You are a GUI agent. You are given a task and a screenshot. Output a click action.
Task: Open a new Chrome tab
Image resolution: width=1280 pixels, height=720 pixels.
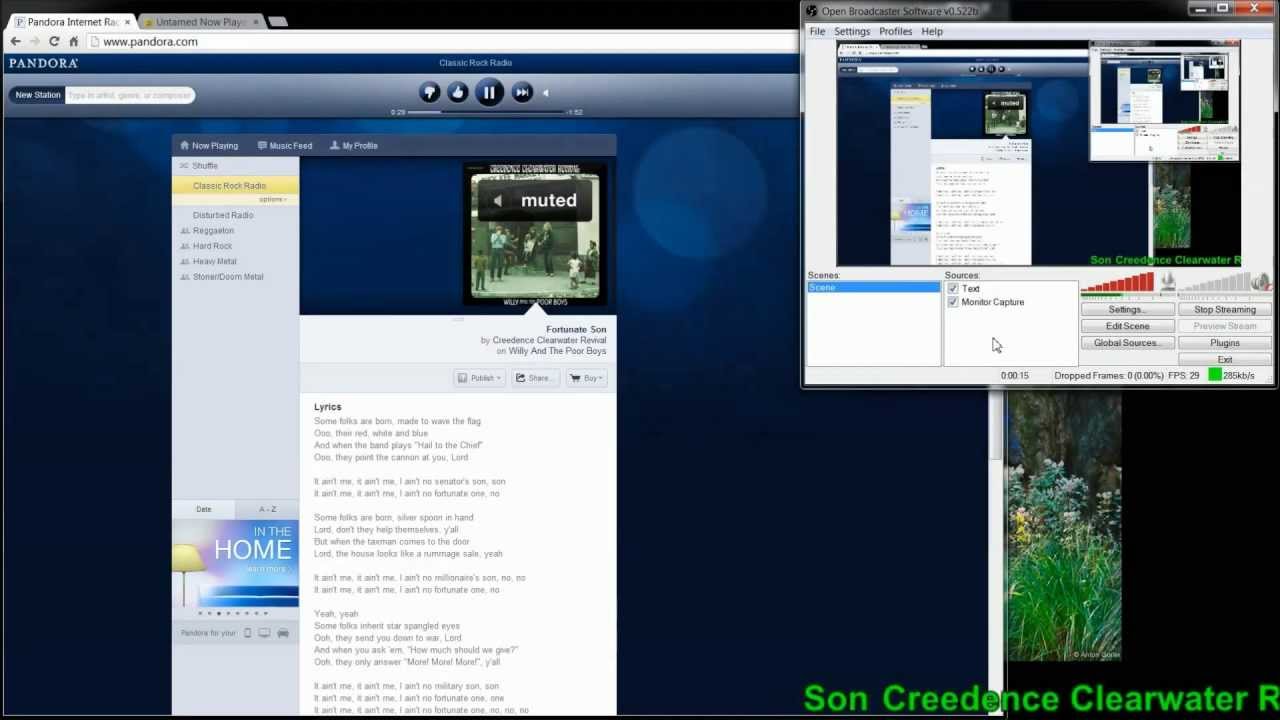[277, 21]
